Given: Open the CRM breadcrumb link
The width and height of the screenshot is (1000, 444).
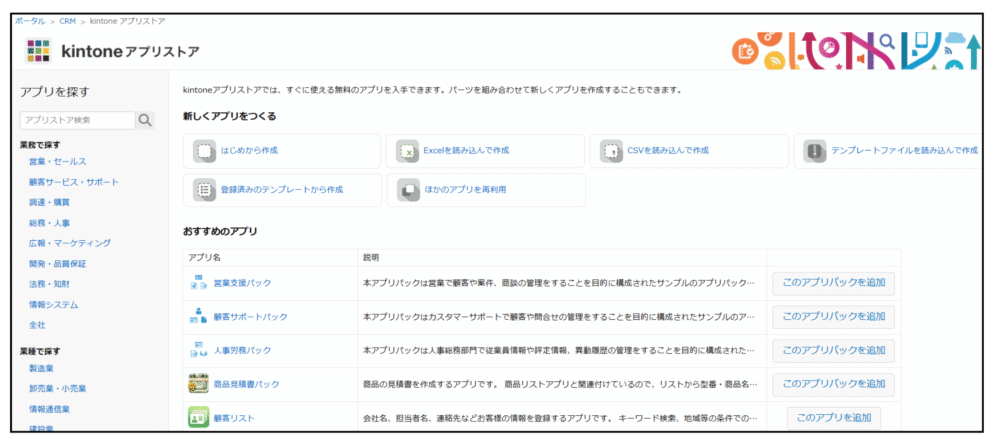Looking at the screenshot, I should click(x=68, y=21).
